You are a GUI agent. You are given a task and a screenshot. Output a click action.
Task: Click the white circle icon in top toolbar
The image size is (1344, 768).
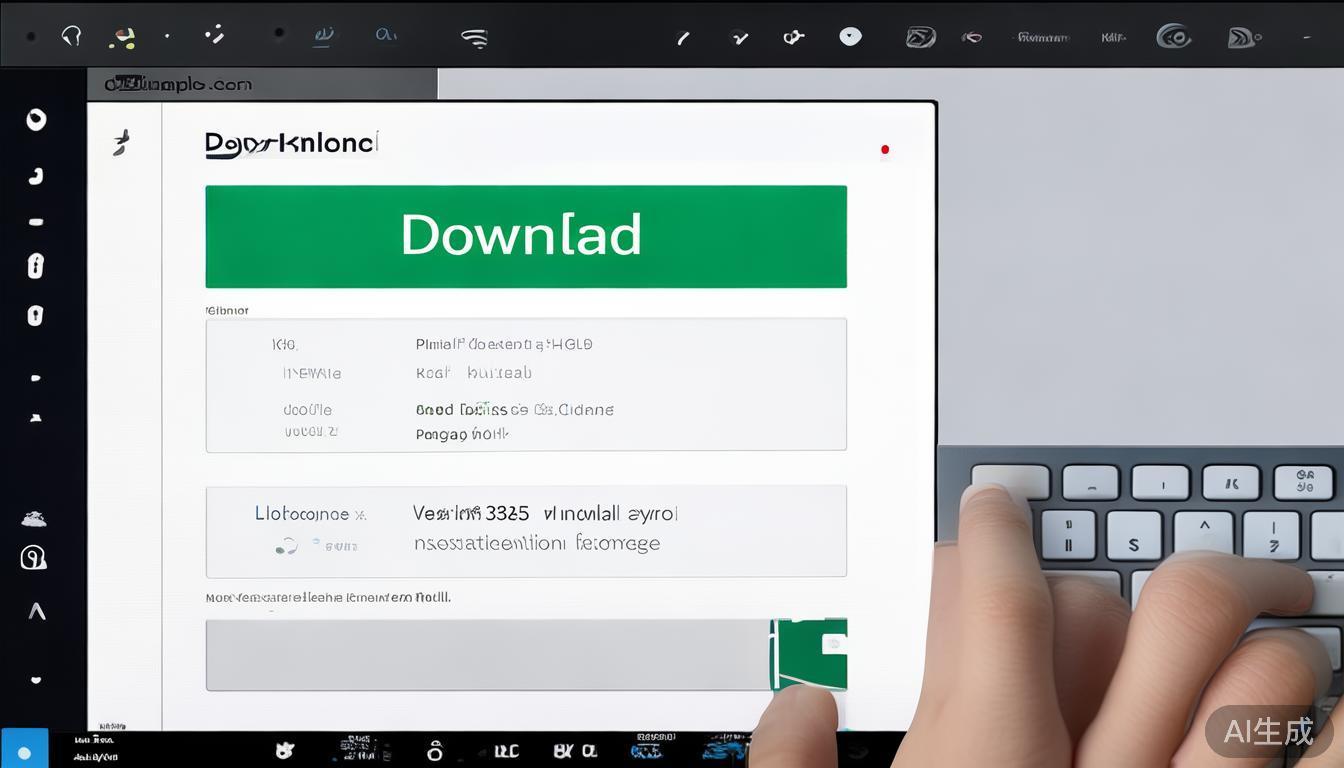(x=850, y=37)
